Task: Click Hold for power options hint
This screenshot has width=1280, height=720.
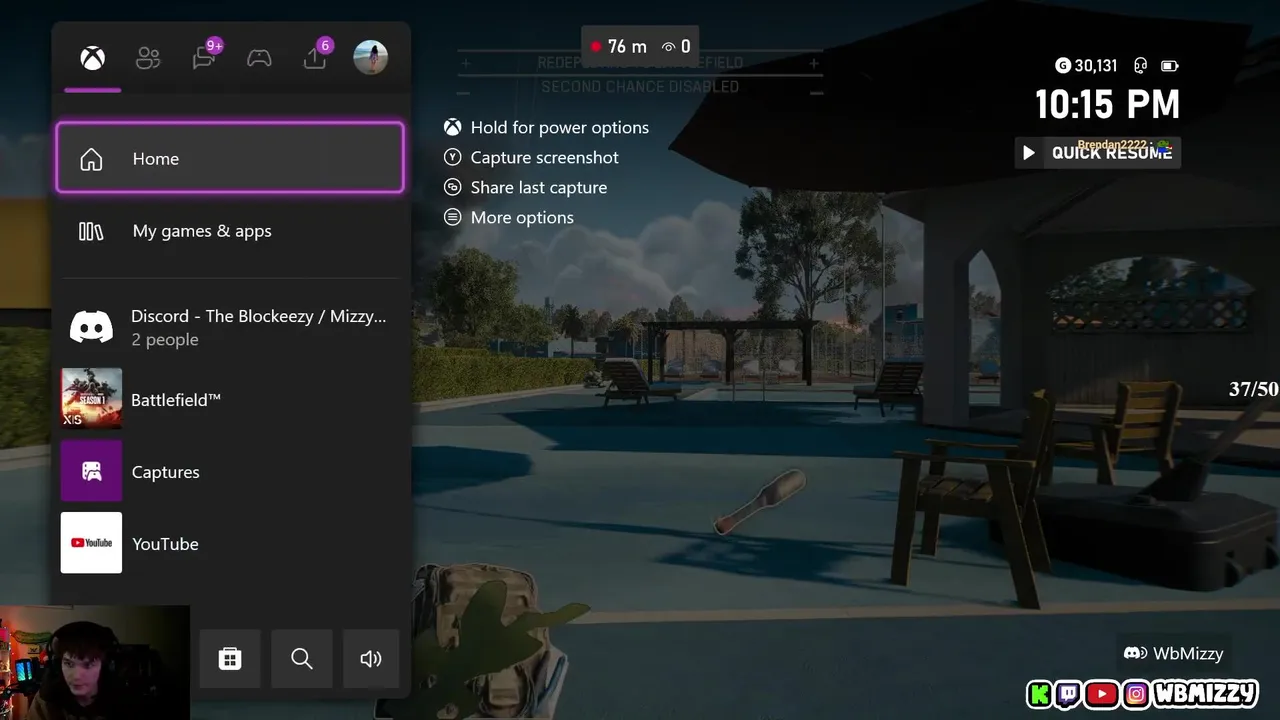Action: point(560,127)
